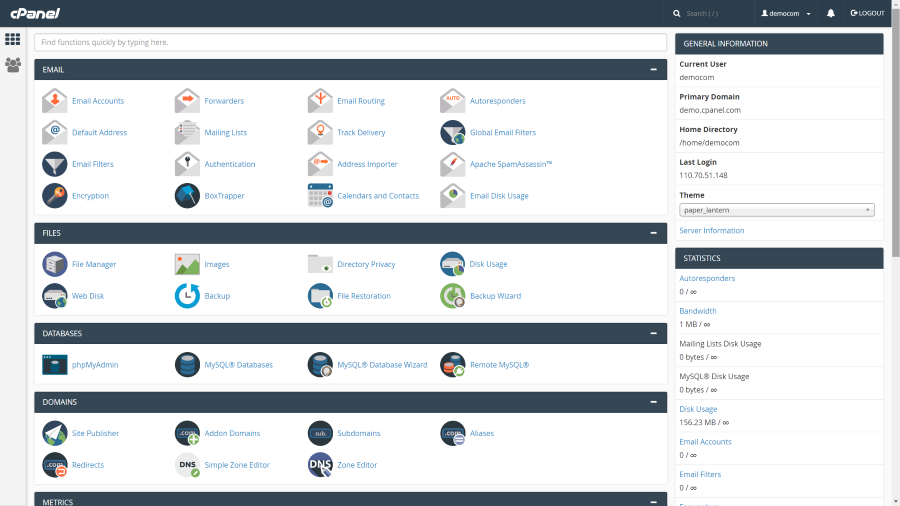Open the Email Accounts statistics link
The height and width of the screenshot is (506, 900).
pyautogui.click(x=705, y=442)
